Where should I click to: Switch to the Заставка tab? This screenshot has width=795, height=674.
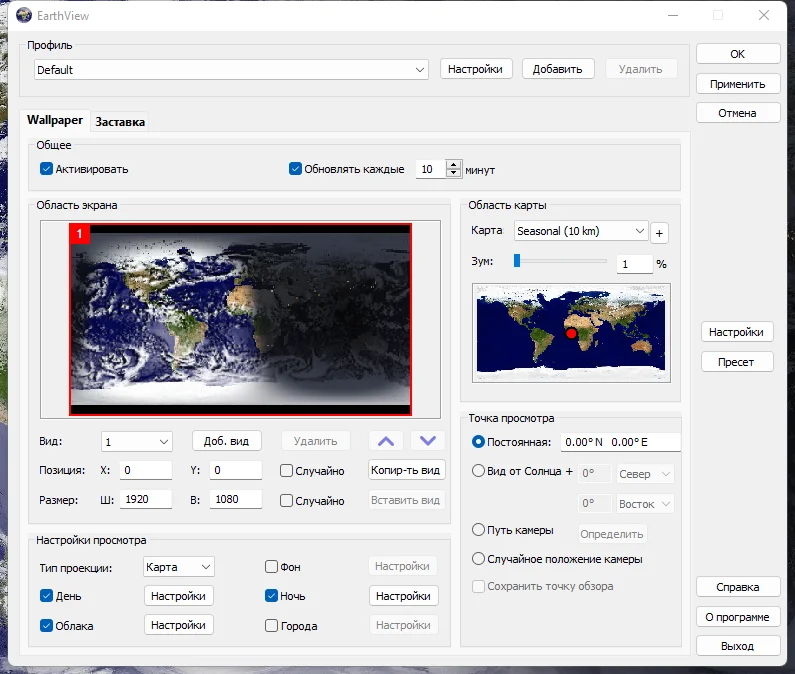click(120, 122)
